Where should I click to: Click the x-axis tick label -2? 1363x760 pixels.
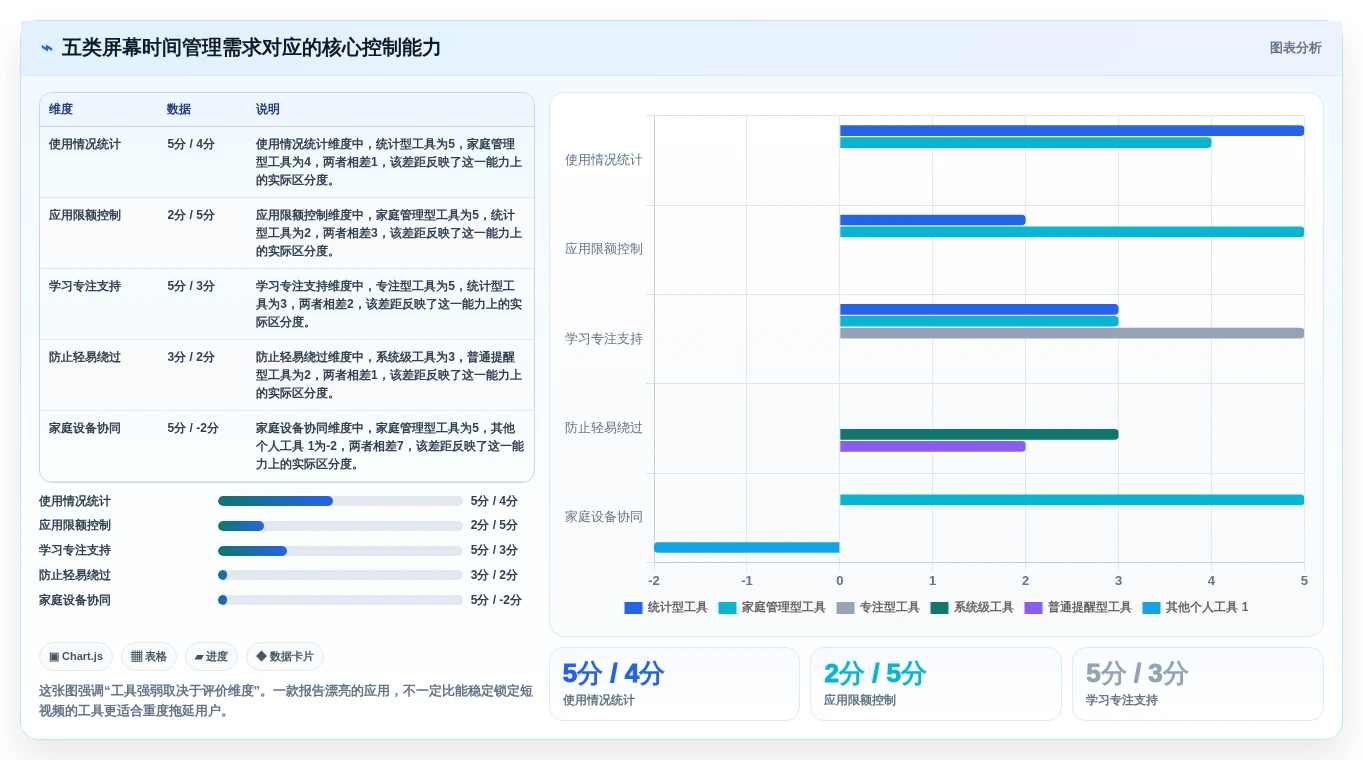pos(654,581)
